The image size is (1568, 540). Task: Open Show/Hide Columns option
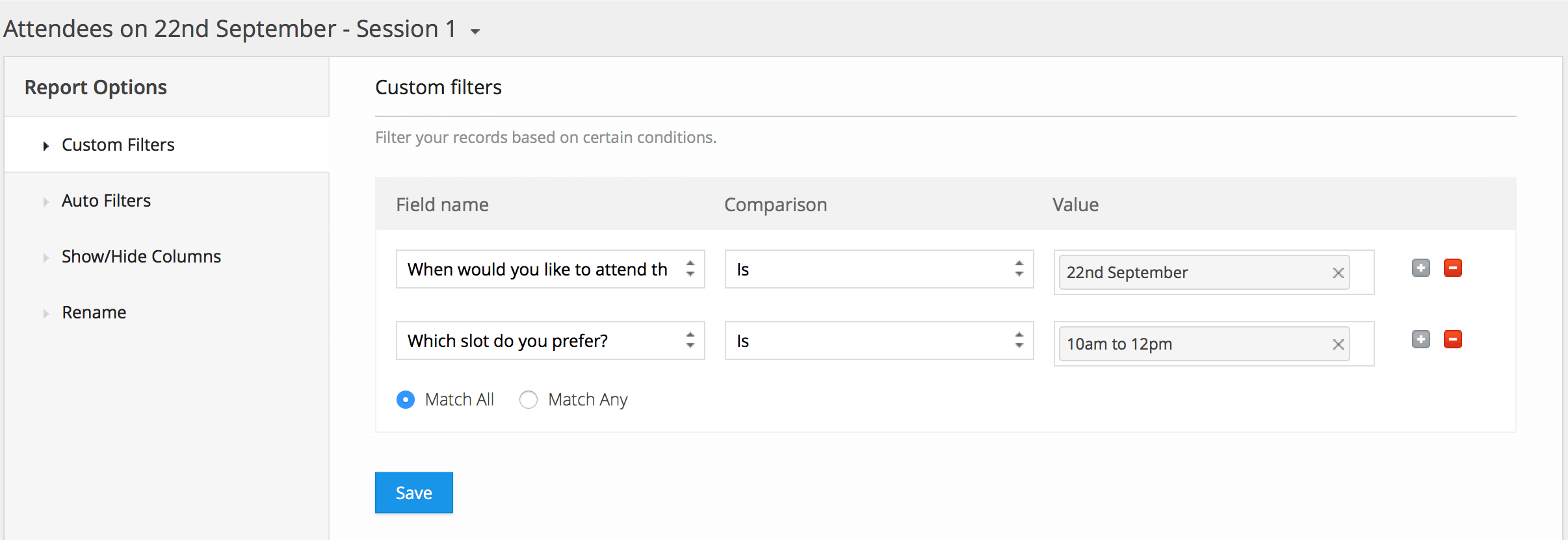click(x=141, y=257)
